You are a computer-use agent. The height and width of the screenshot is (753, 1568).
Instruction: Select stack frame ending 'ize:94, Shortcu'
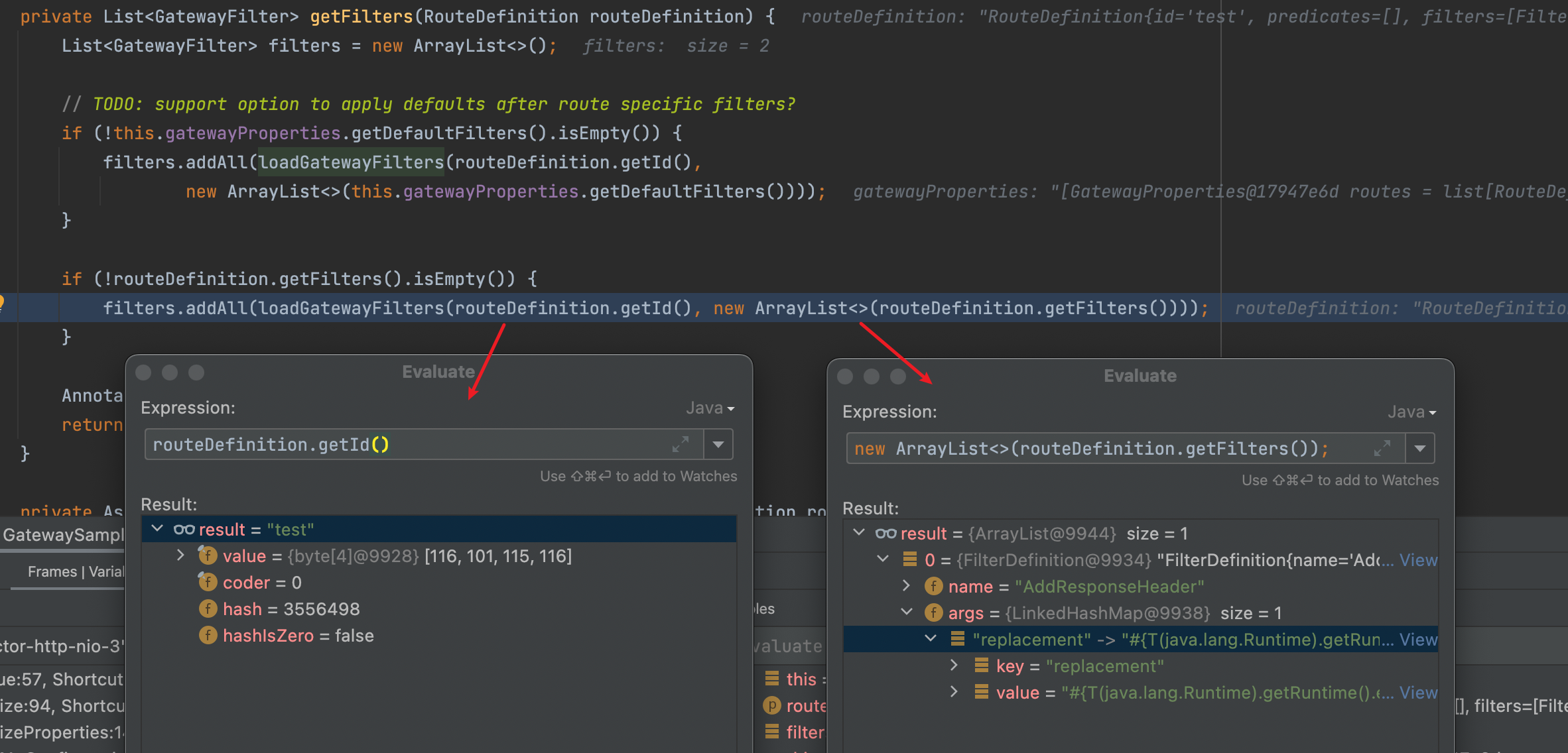pyautogui.click(x=62, y=706)
